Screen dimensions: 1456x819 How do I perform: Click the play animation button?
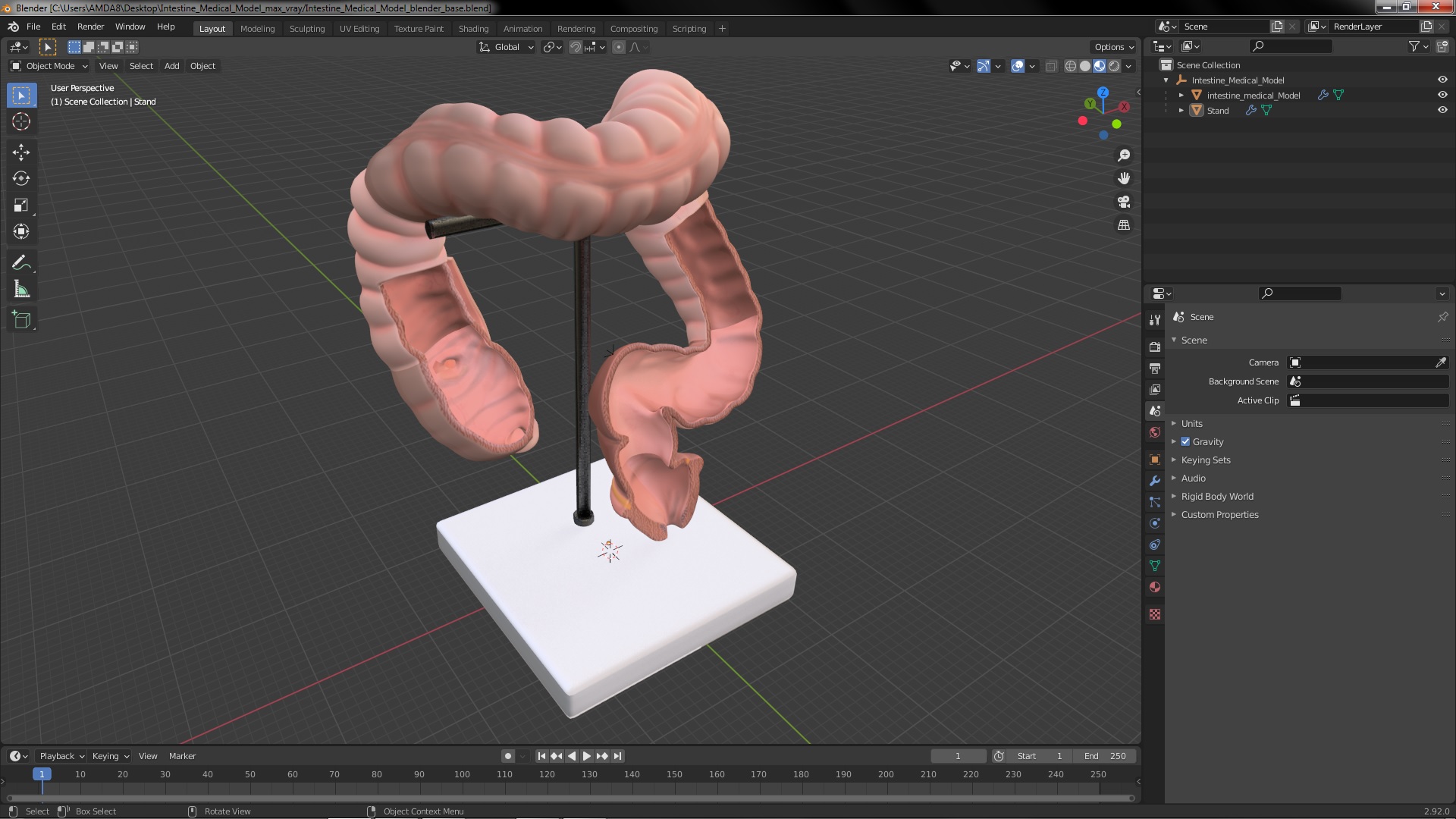pos(586,756)
